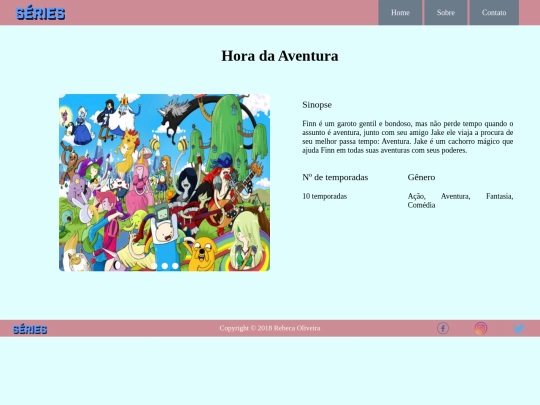Click the SÉRIES logo in the footer
The height and width of the screenshot is (405, 540).
click(30, 329)
